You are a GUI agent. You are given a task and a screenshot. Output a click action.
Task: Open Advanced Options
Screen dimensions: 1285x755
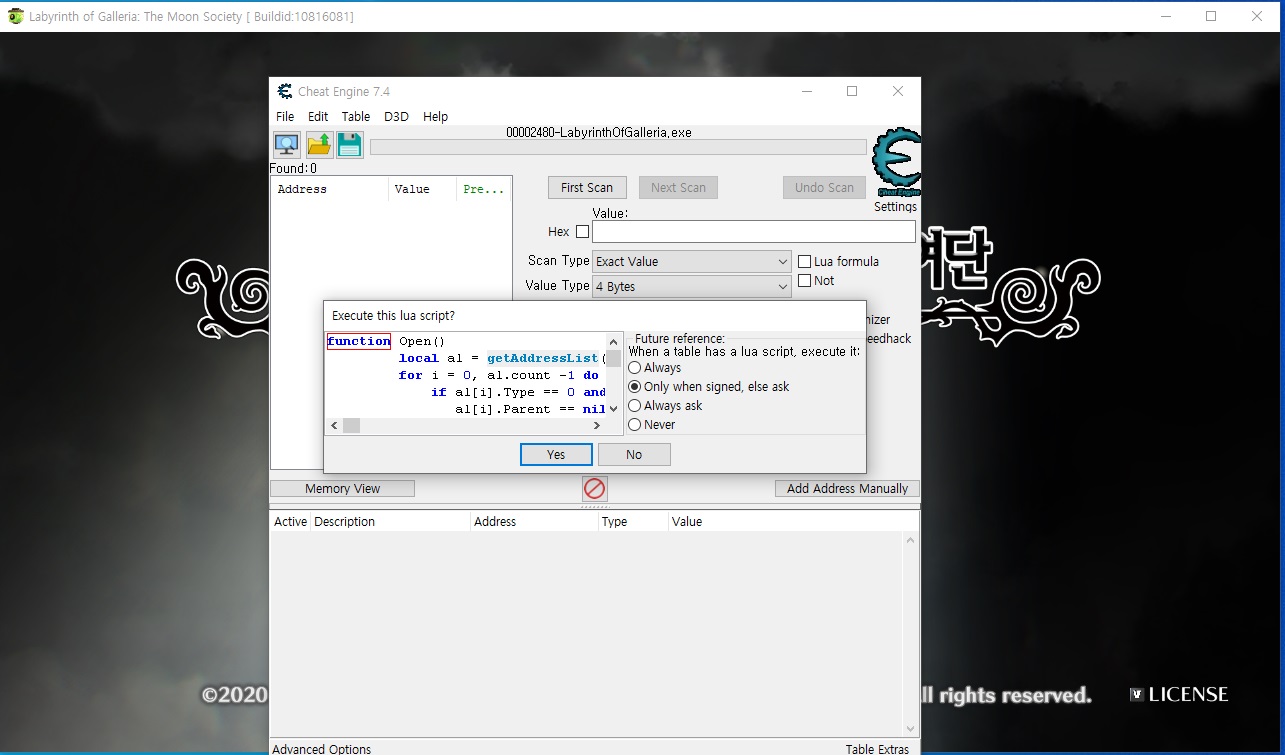point(321,748)
